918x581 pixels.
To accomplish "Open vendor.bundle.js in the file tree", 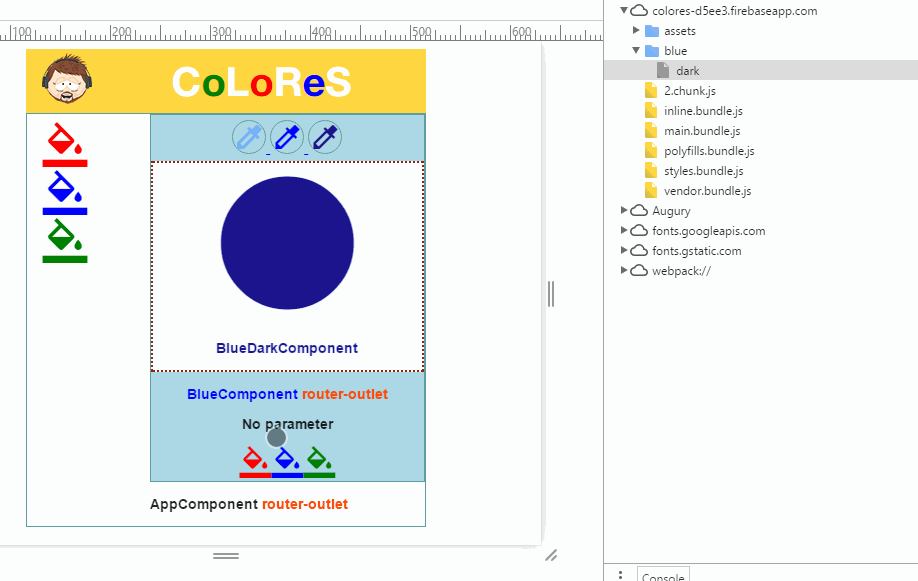I will [x=707, y=191].
